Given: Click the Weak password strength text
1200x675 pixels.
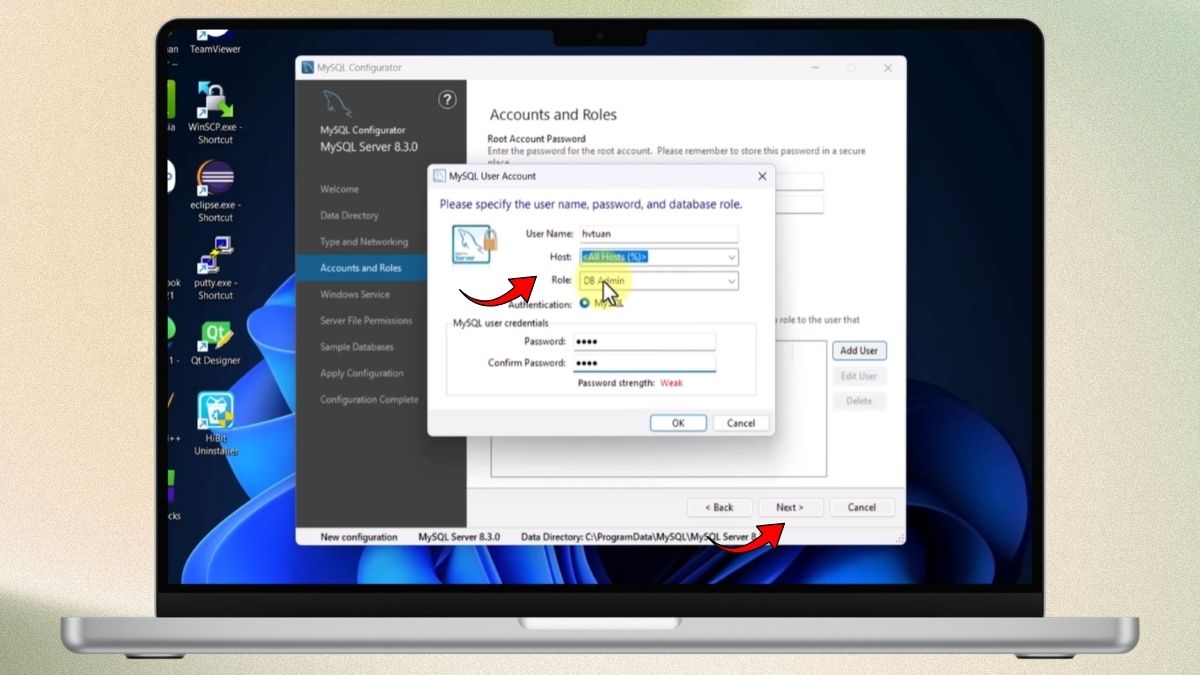Looking at the screenshot, I should point(671,383).
